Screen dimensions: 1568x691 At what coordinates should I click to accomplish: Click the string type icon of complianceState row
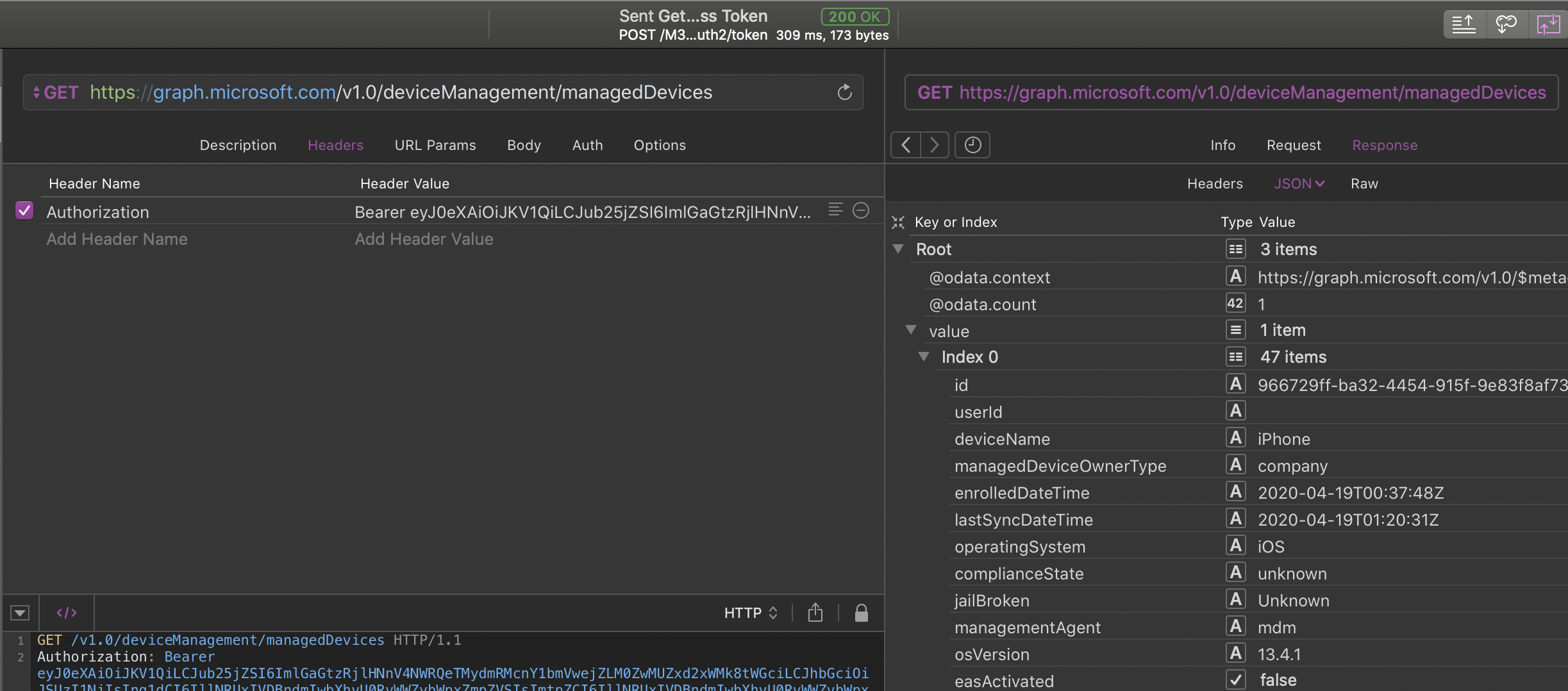tap(1235, 572)
